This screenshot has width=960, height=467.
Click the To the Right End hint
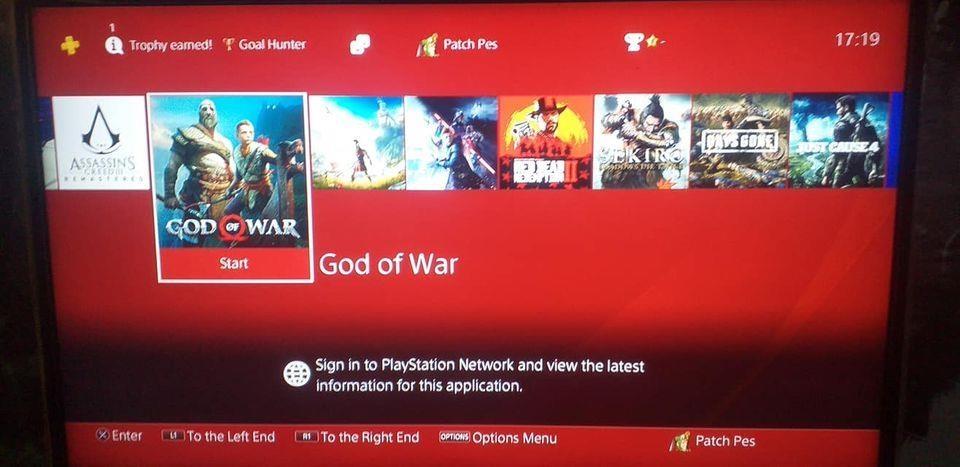[x=357, y=438]
